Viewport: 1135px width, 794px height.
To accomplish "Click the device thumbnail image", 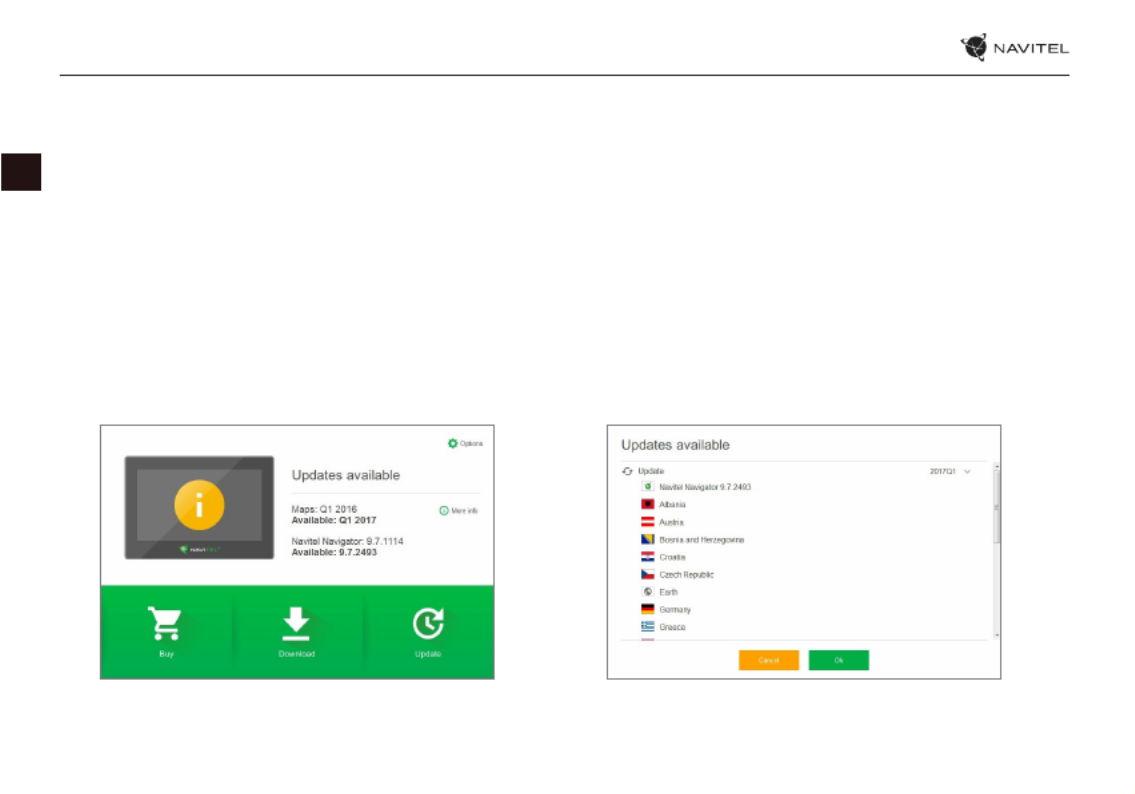I will (x=199, y=507).
